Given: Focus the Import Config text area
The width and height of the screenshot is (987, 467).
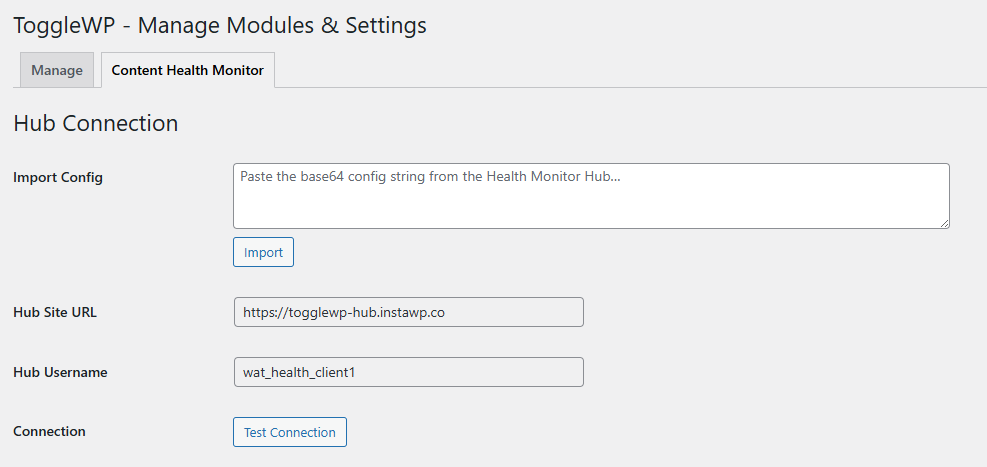Looking at the screenshot, I should click(x=591, y=196).
